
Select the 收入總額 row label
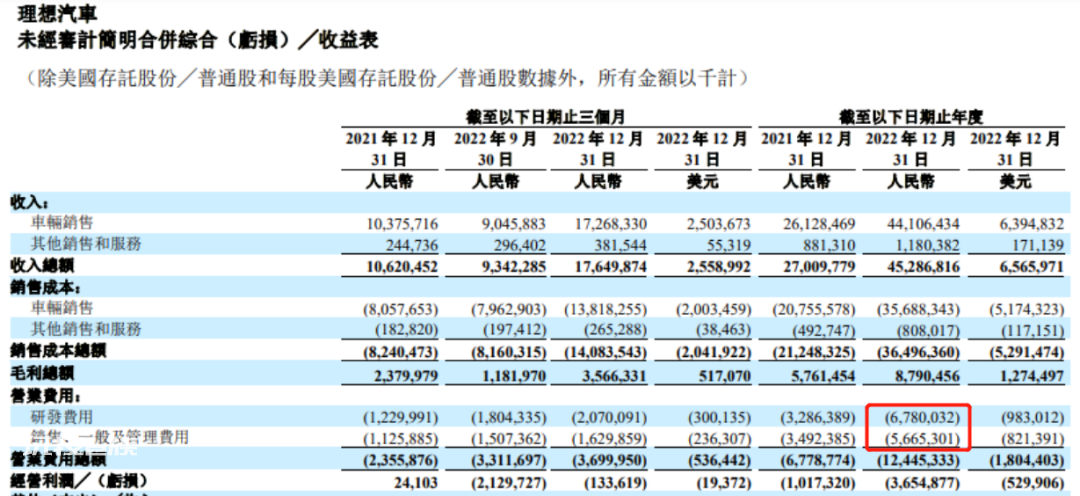pos(41,265)
